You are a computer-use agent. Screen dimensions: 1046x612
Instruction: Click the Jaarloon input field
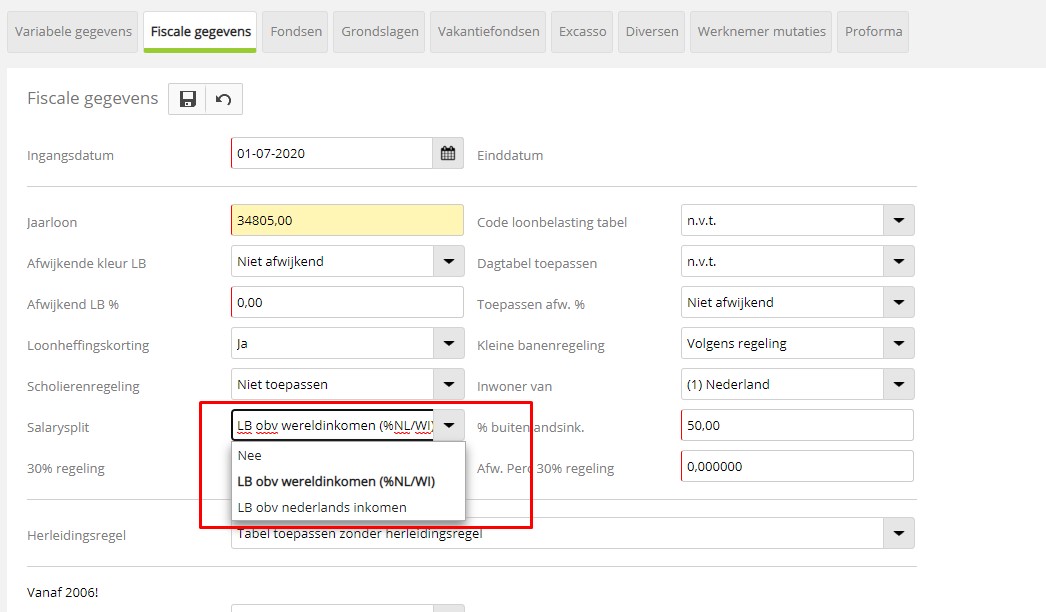(346, 221)
